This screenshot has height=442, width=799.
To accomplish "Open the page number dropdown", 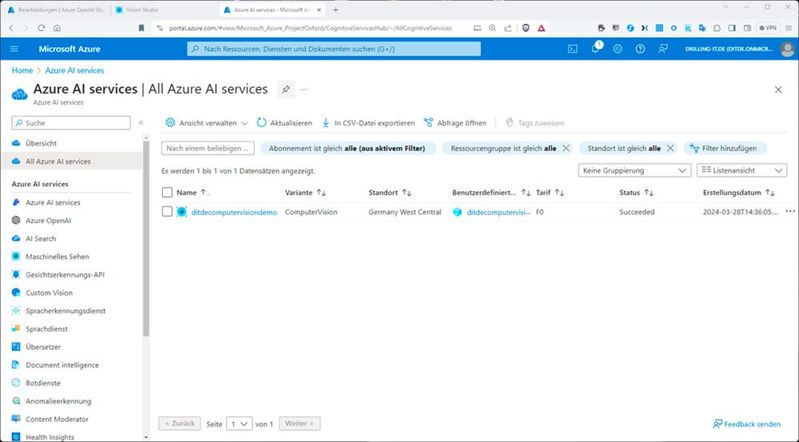I will coord(239,424).
